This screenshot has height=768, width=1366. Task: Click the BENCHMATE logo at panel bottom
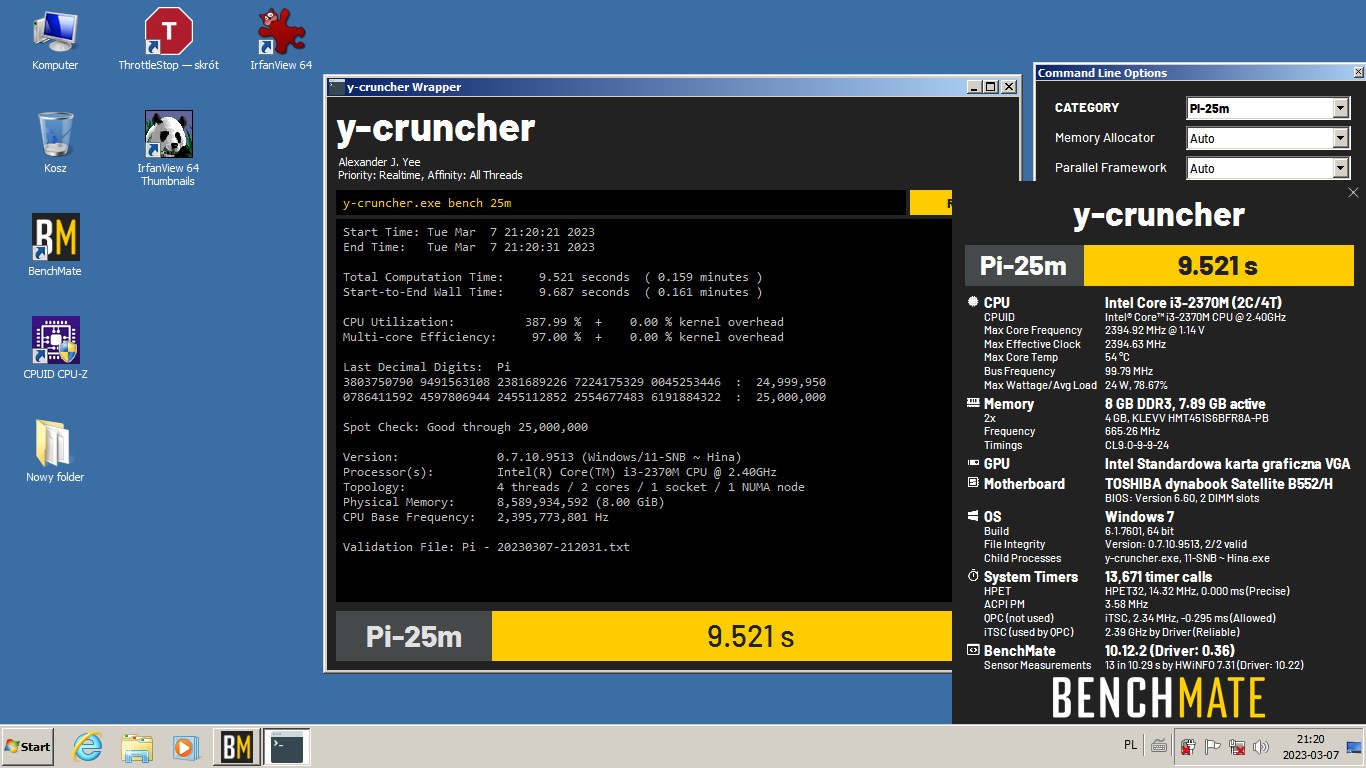coord(1159,698)
